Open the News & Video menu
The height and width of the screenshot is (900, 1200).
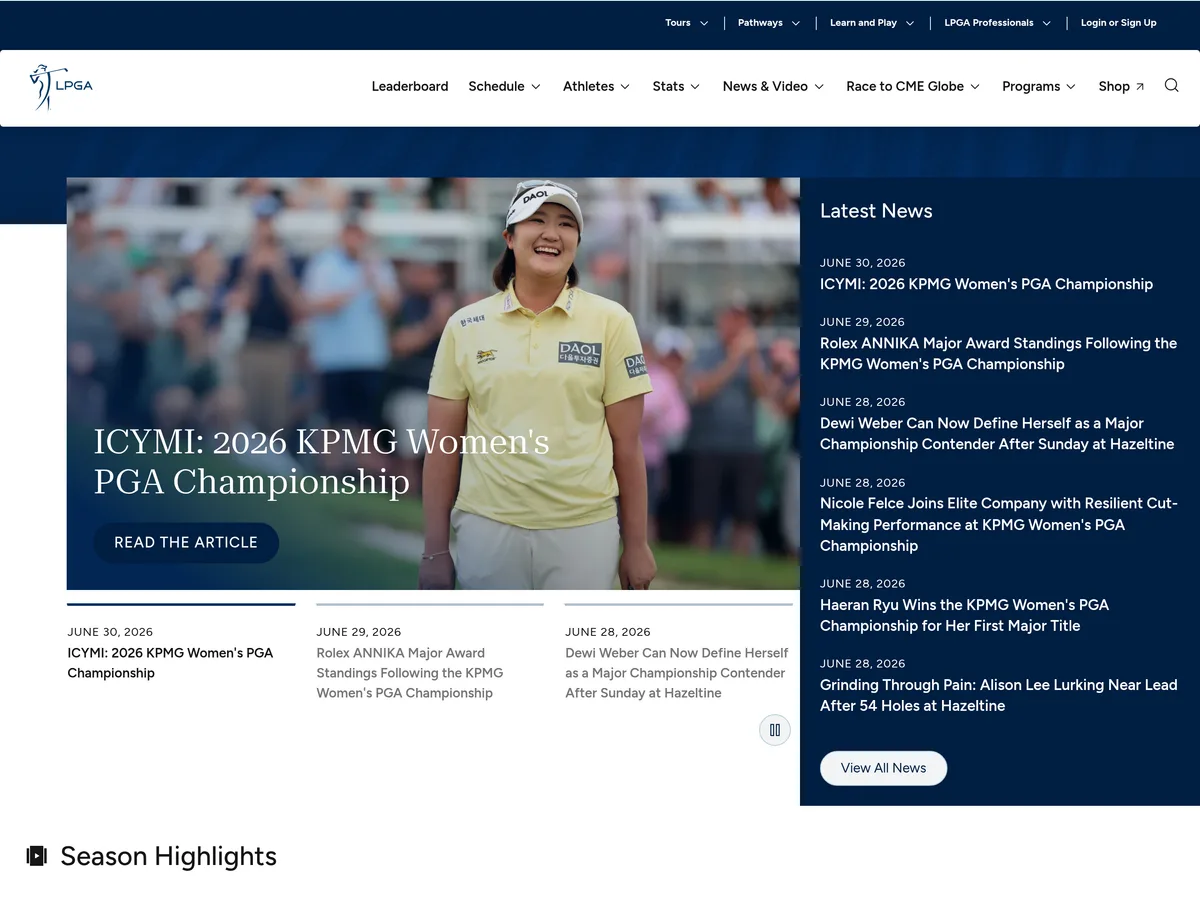774,87
